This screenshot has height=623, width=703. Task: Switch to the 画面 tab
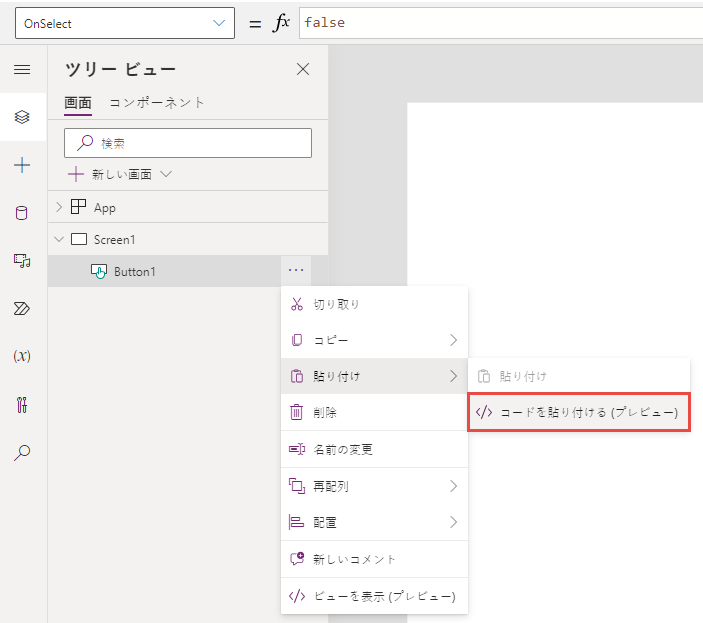pos(78,103)
